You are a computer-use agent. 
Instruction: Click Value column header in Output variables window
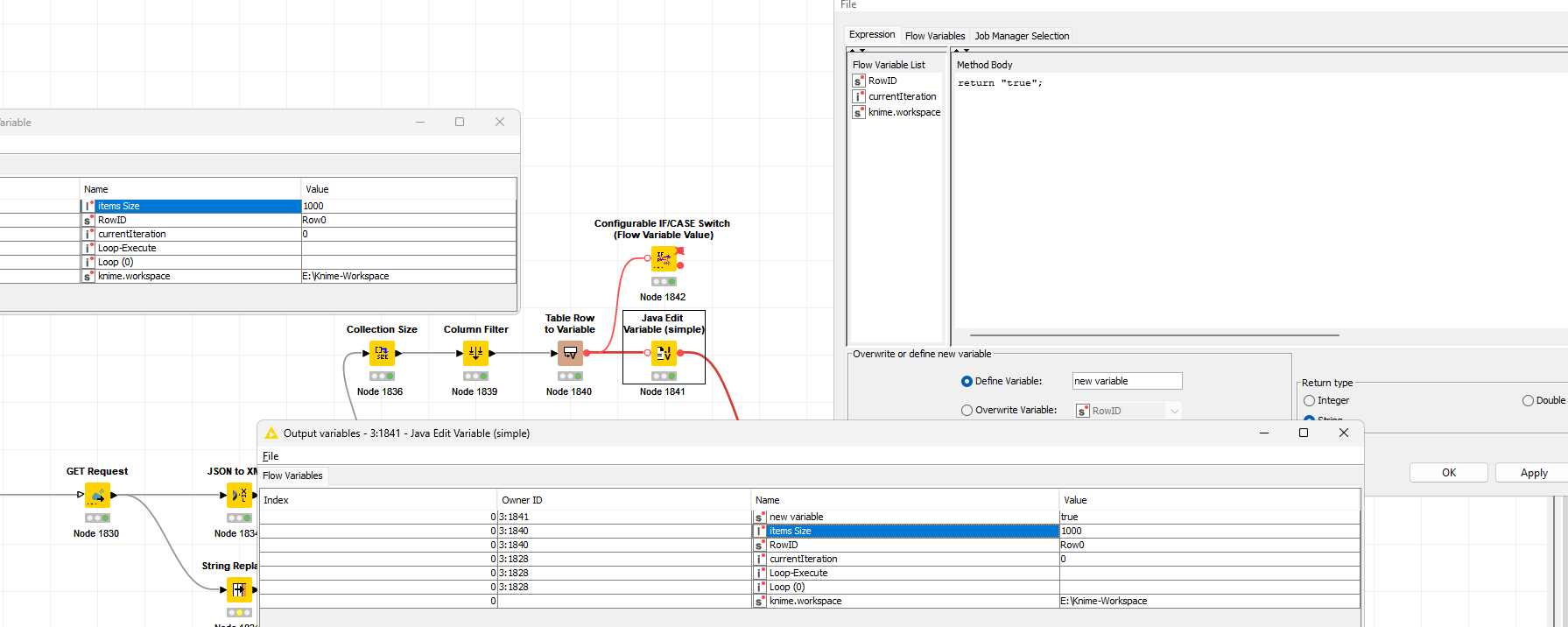click(1209, 500)
